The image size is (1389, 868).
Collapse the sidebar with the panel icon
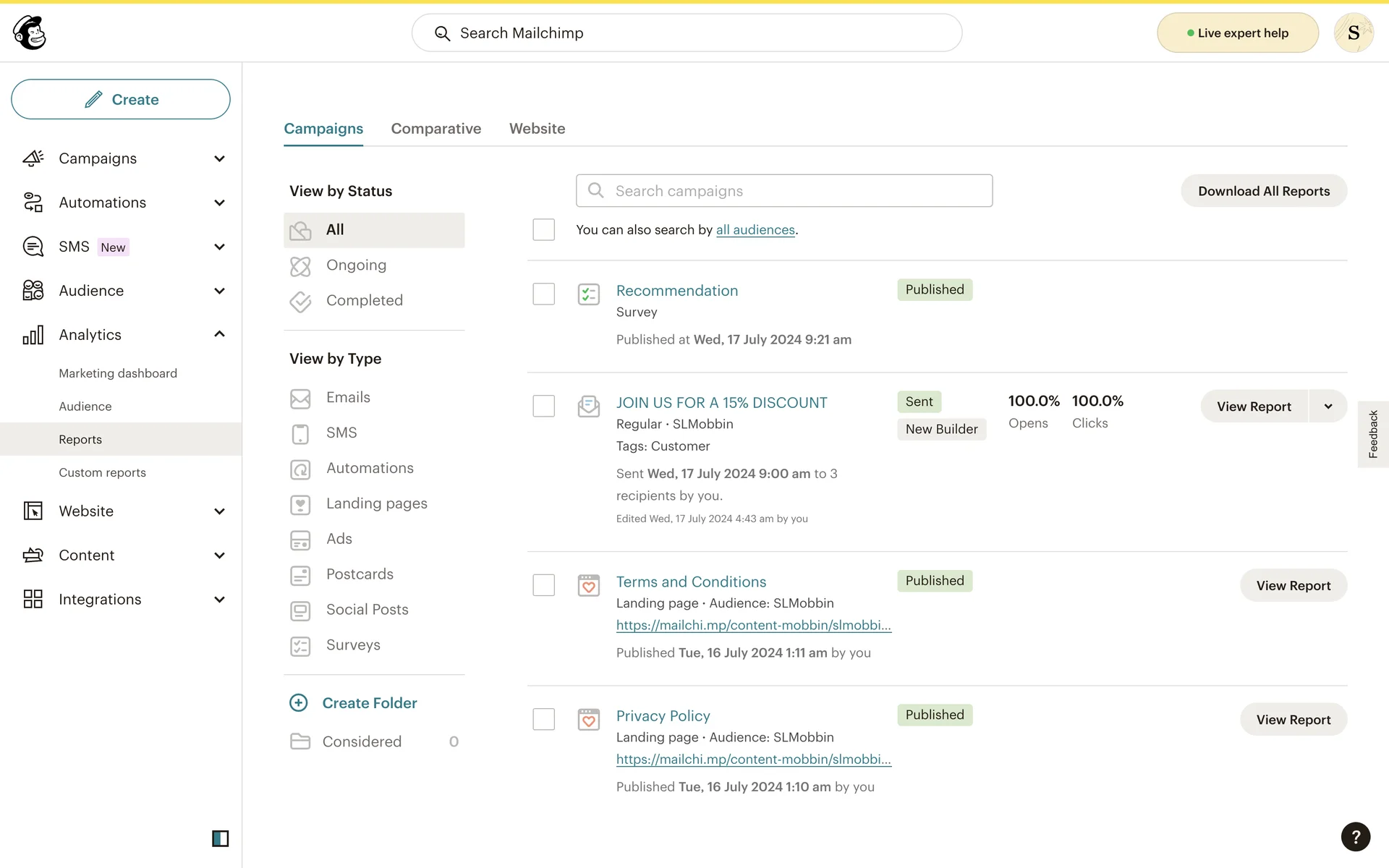point(220,838)
